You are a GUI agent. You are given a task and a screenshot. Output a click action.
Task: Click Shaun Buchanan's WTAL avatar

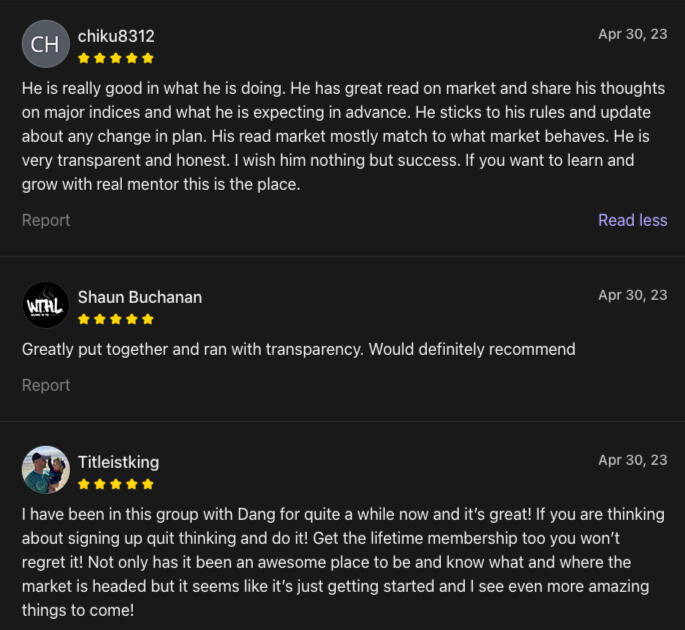click(45, 305)
